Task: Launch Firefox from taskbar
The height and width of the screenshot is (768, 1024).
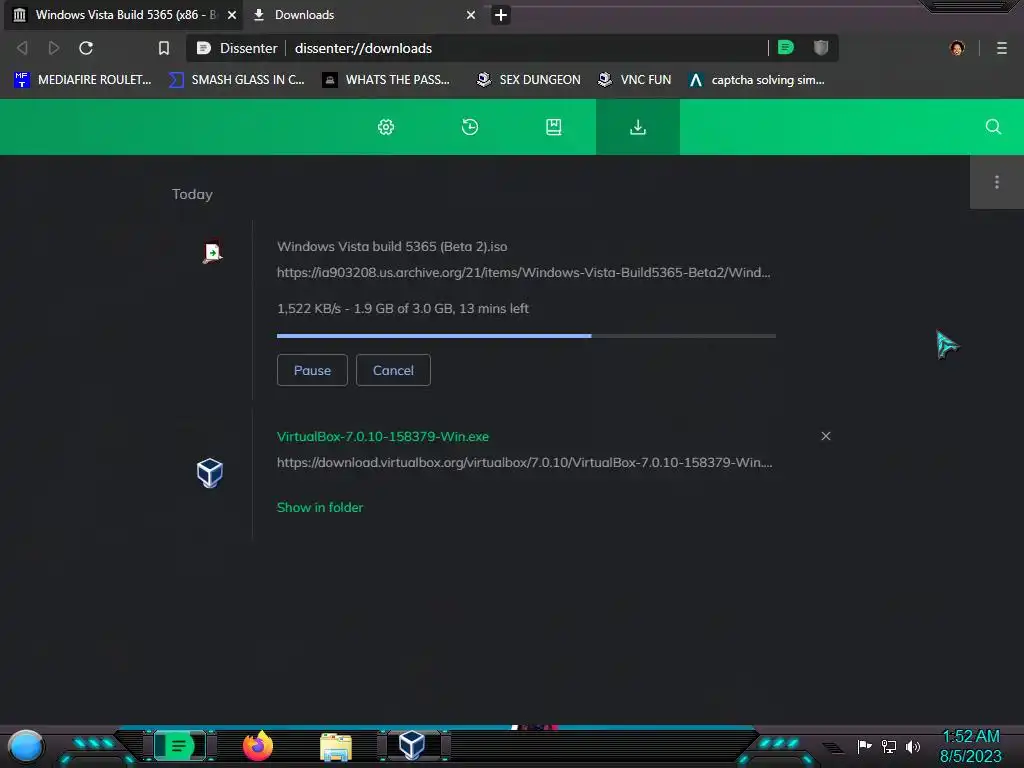Action: coord(258,746)
